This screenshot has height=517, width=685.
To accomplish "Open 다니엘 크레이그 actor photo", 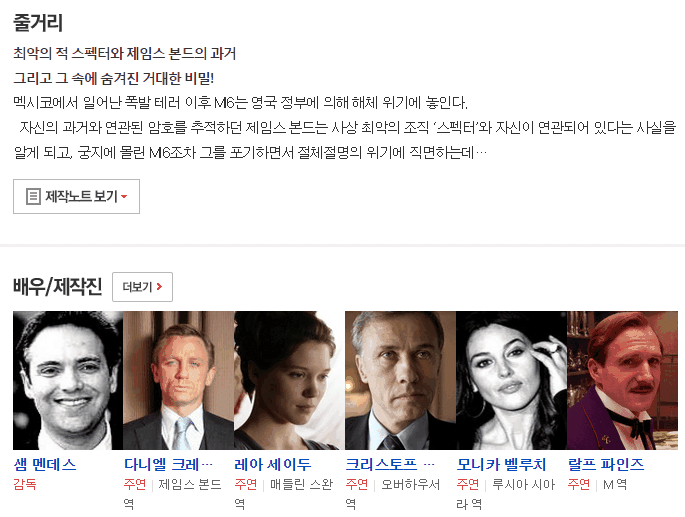I will tap(178, 380).
